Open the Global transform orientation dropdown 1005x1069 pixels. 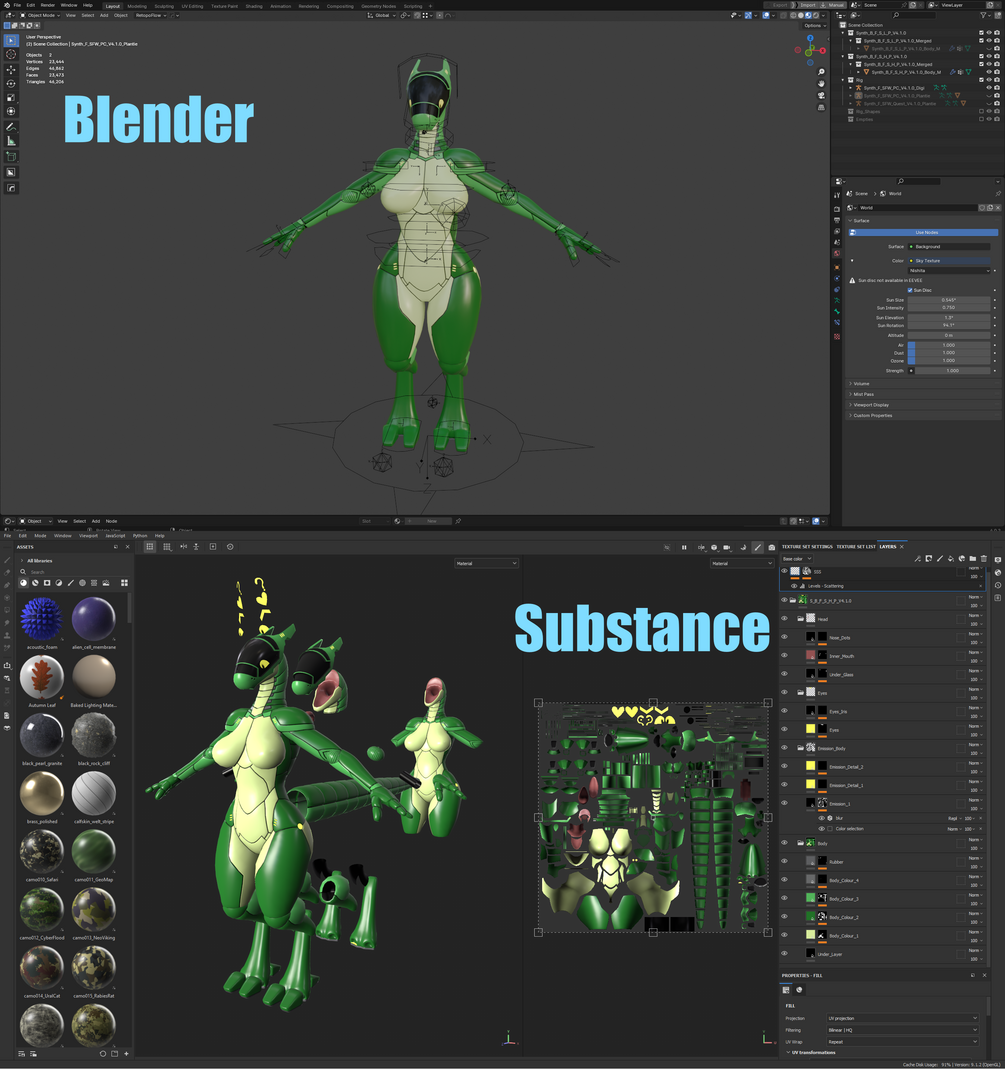point(380,15)
